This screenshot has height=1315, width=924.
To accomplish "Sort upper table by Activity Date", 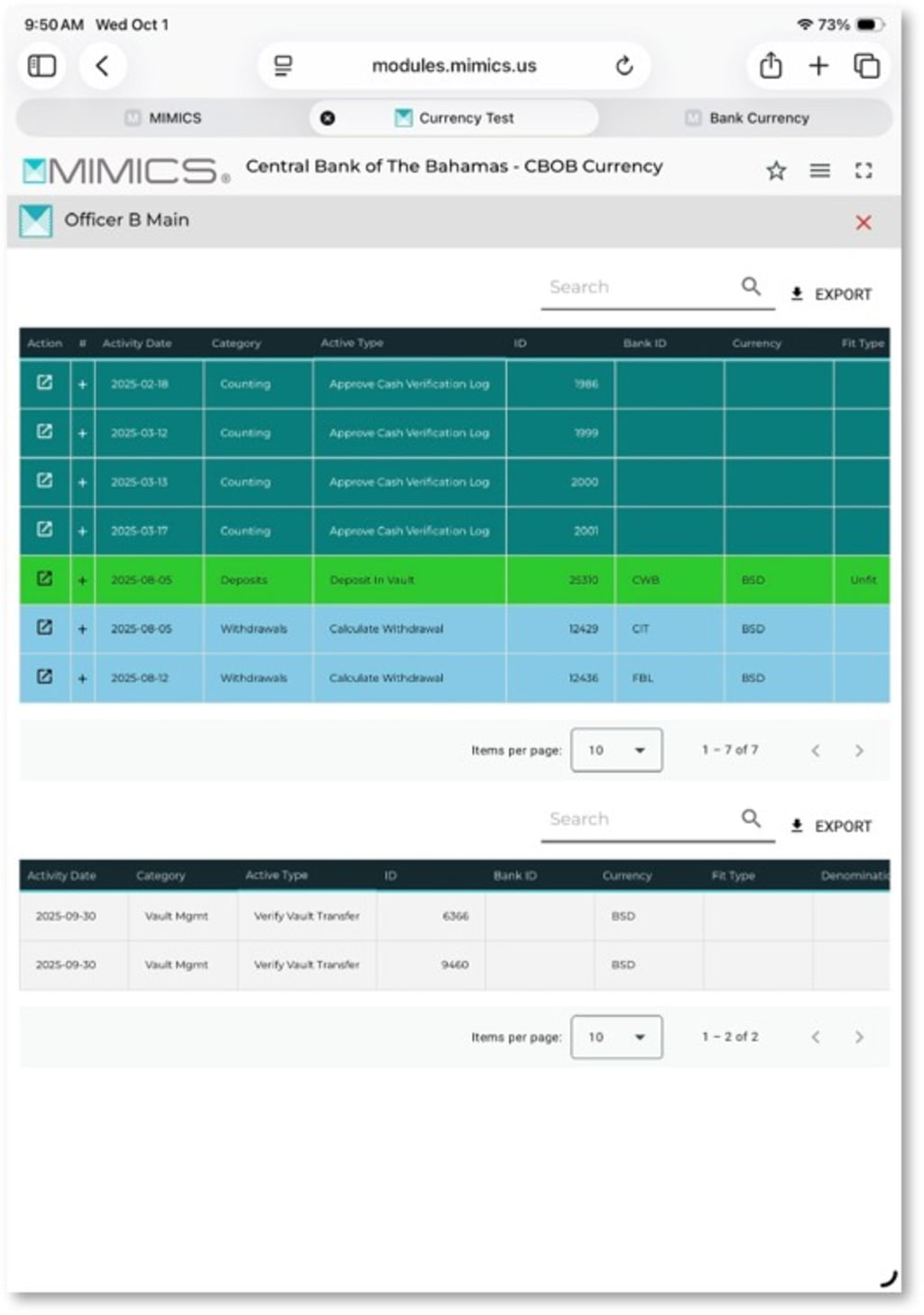I will pos(137,343).
